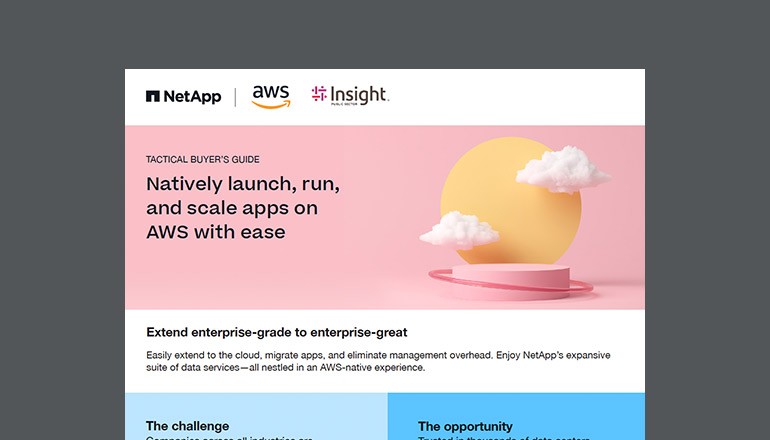Click the AWS logo
Viewport: 770px width, 440px height.
[x=270, y=96]
